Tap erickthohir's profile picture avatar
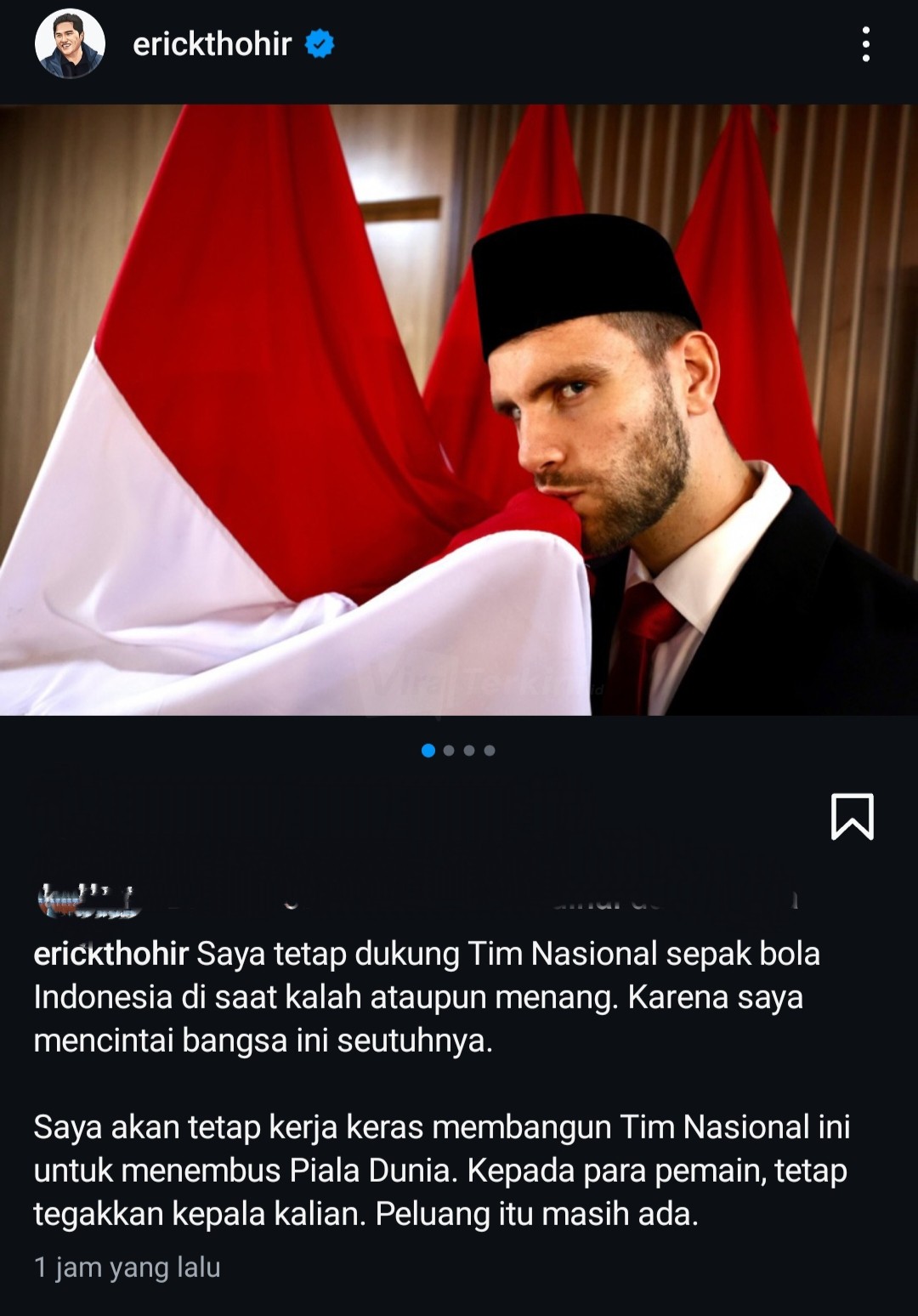 pyautogui.click(x=70, y=44)
